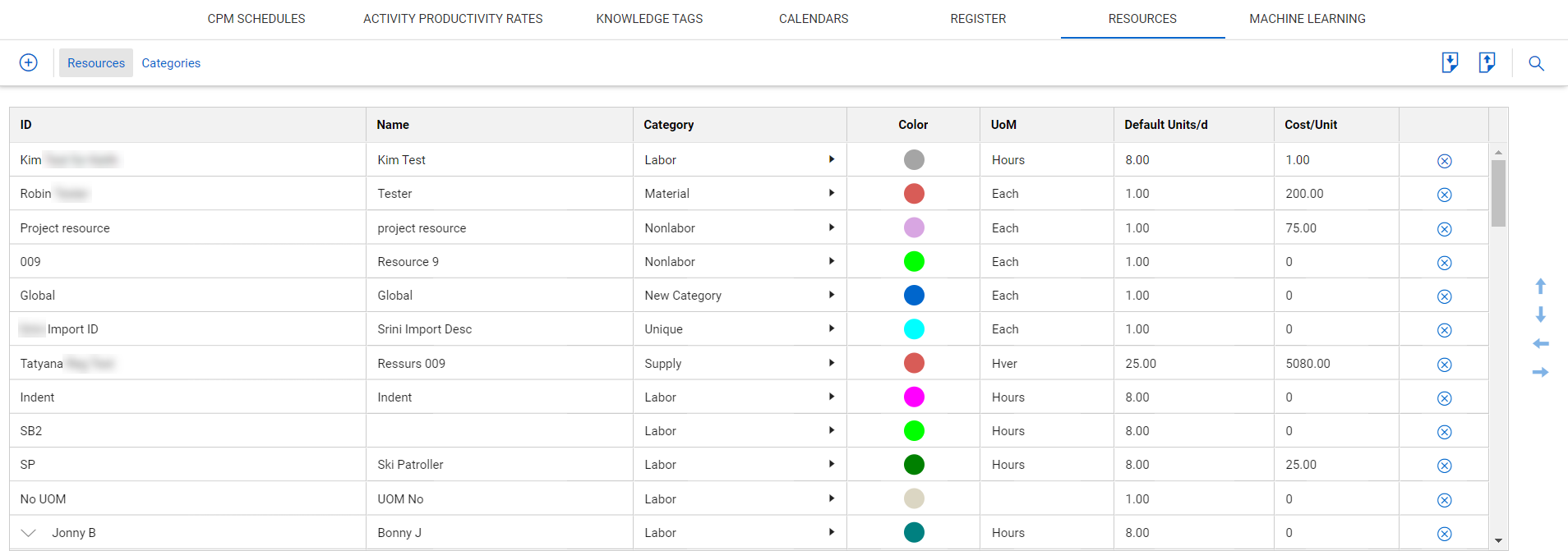Click the move down arrow icon
Viewport: 1568px width, 551px height.
point(1541,315)
